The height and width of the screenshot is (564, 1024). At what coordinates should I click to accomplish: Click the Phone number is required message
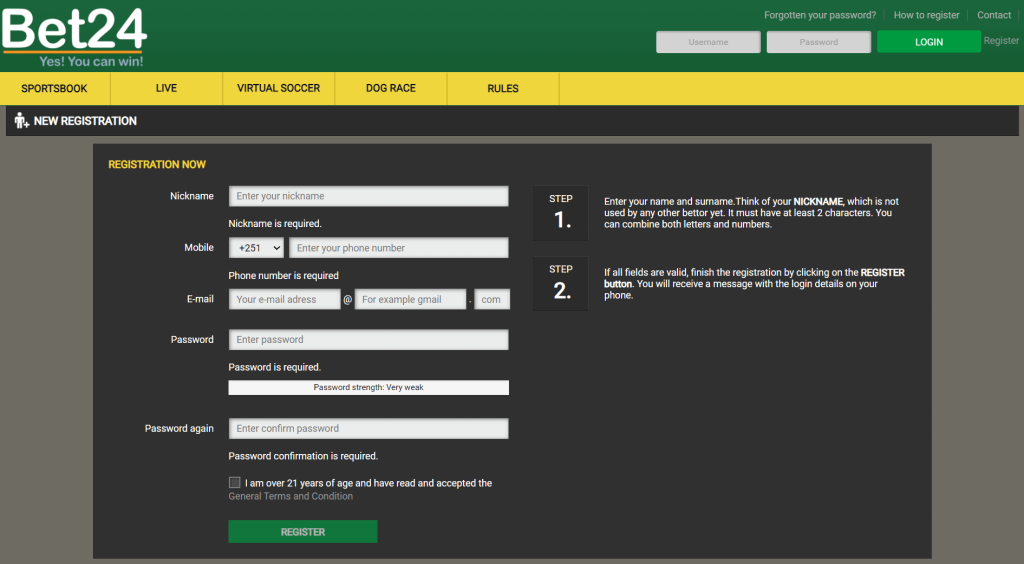click(283, 275)
